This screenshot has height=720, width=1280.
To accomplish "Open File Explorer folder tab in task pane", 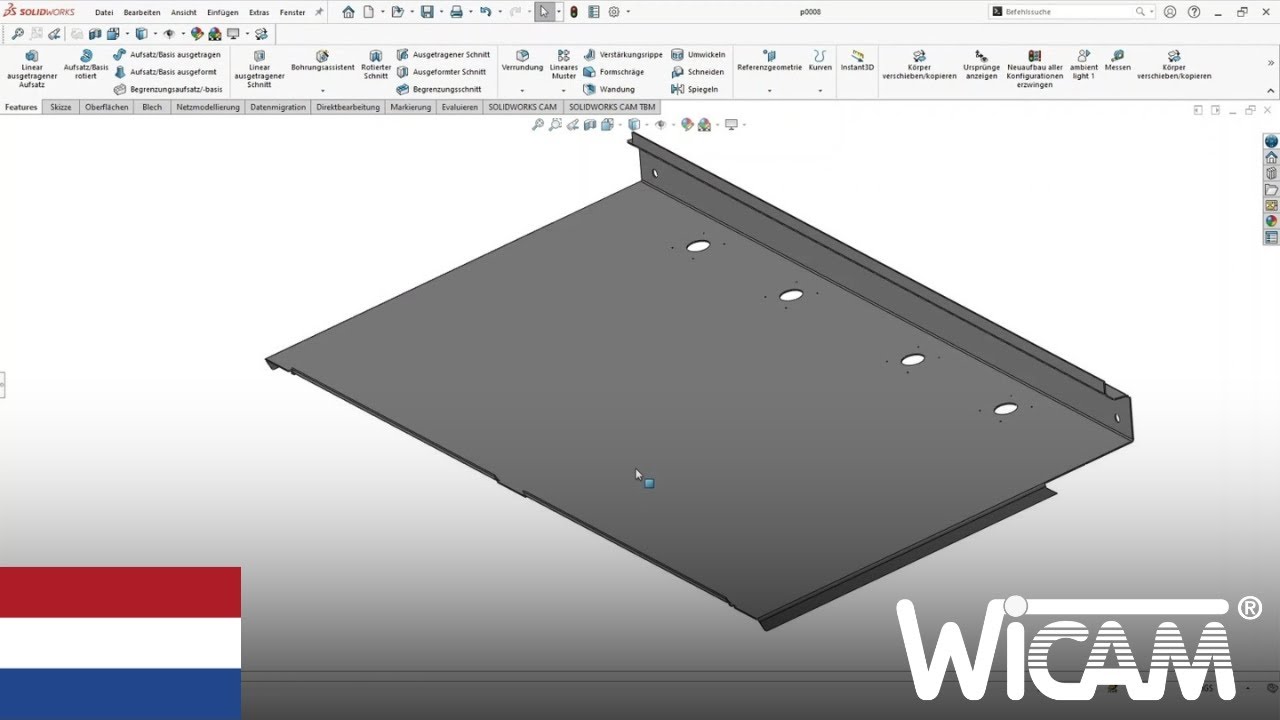I will coord(1271,190).
